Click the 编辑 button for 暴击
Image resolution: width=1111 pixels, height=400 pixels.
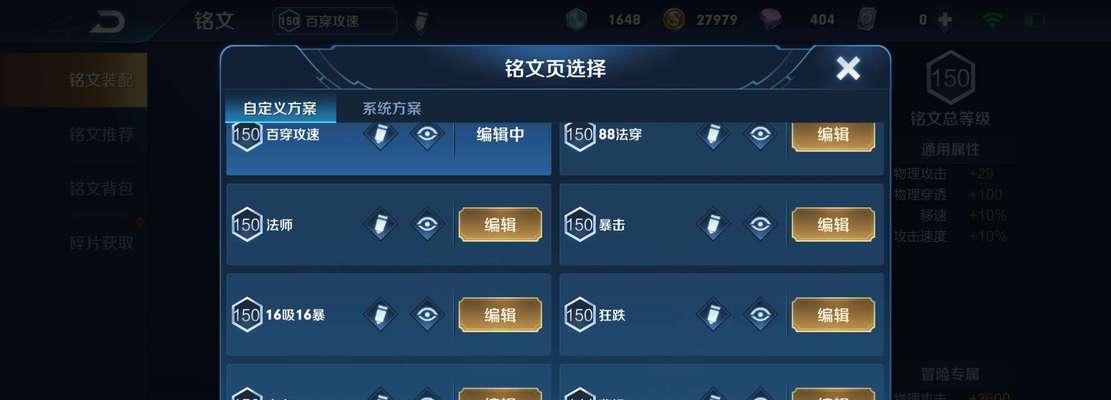click(x=833, y=224)
